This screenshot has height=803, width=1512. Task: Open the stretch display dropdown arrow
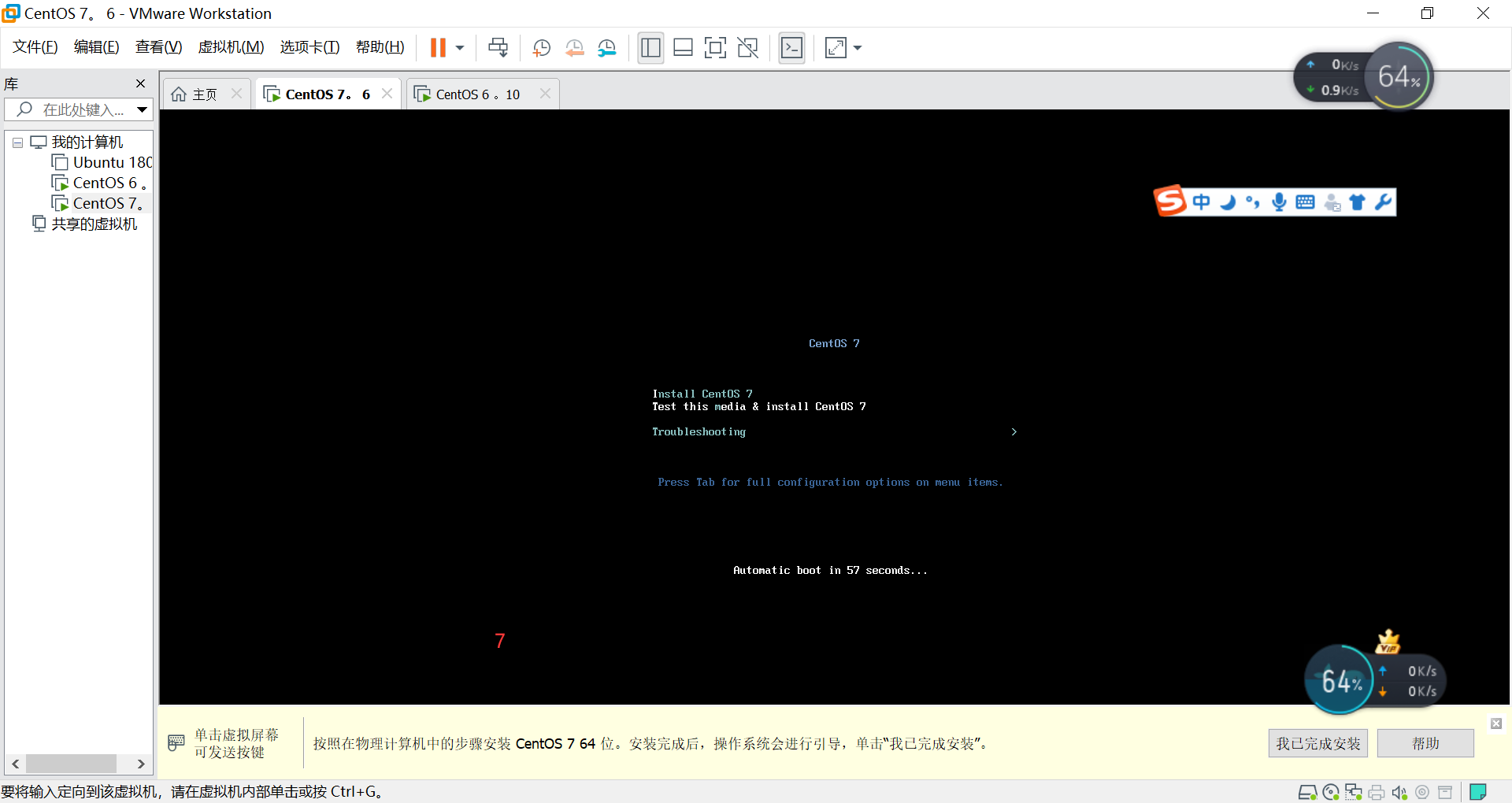coord(858,48)
